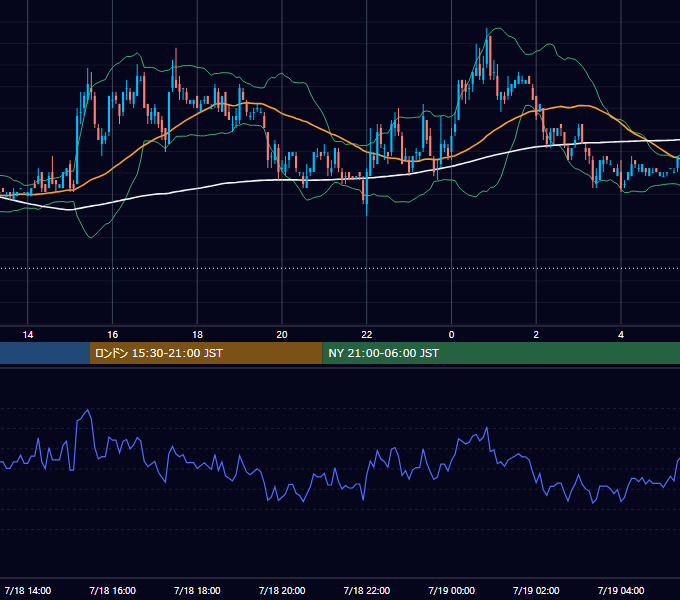680x600 pixels.
Task: Click the 7/18 20:00 date label
Action: click(x=282, y=590)
